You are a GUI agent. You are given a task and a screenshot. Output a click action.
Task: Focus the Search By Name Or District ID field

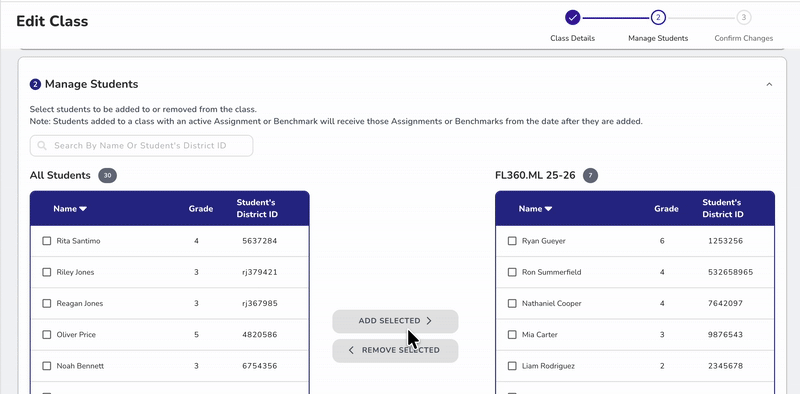click(141, 146)
